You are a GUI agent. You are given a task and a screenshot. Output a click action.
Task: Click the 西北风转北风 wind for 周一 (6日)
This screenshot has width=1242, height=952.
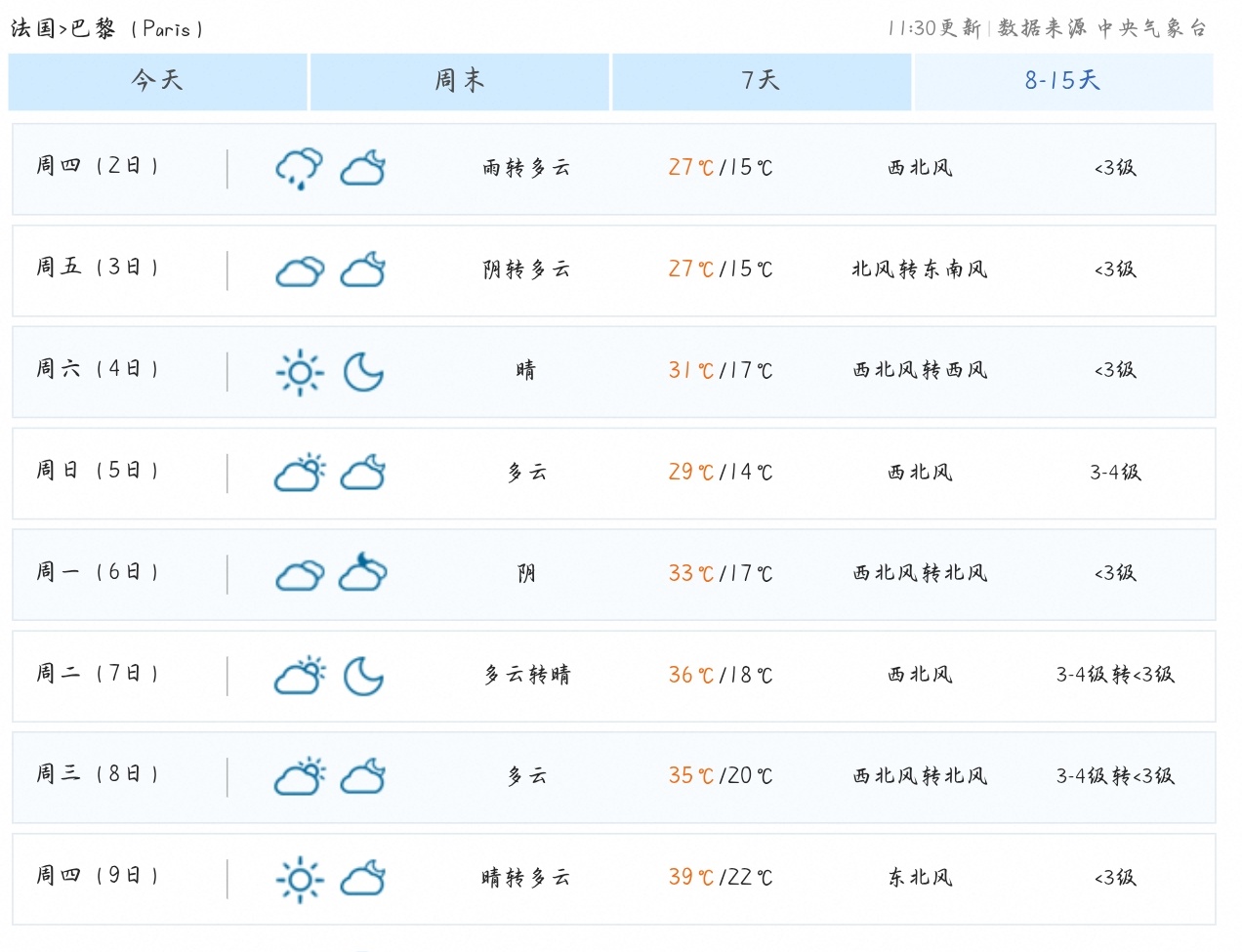tap(920, 574)
